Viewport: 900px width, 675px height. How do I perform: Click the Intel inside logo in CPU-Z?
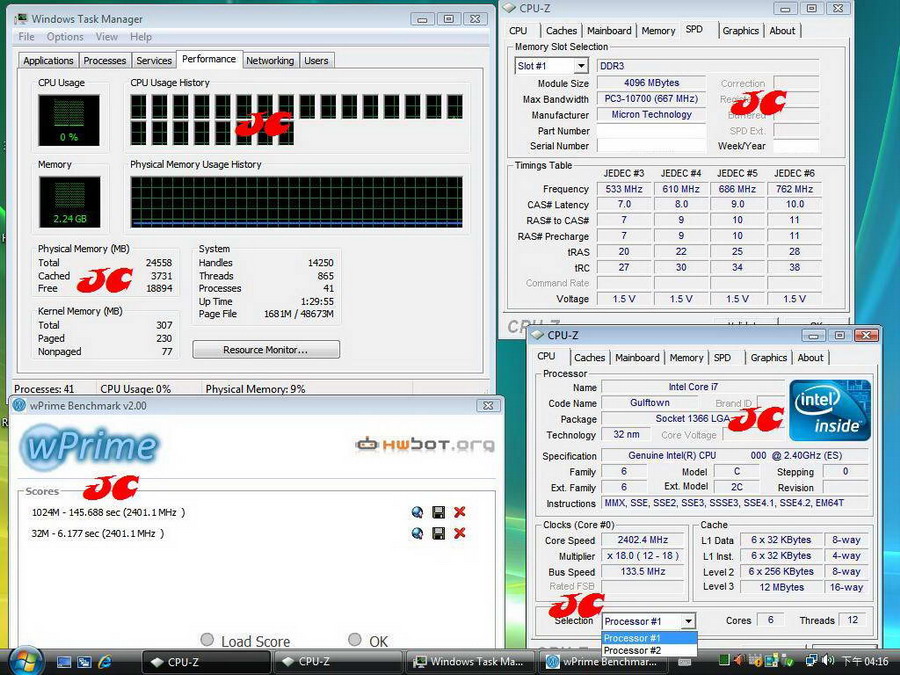point(830,410)
